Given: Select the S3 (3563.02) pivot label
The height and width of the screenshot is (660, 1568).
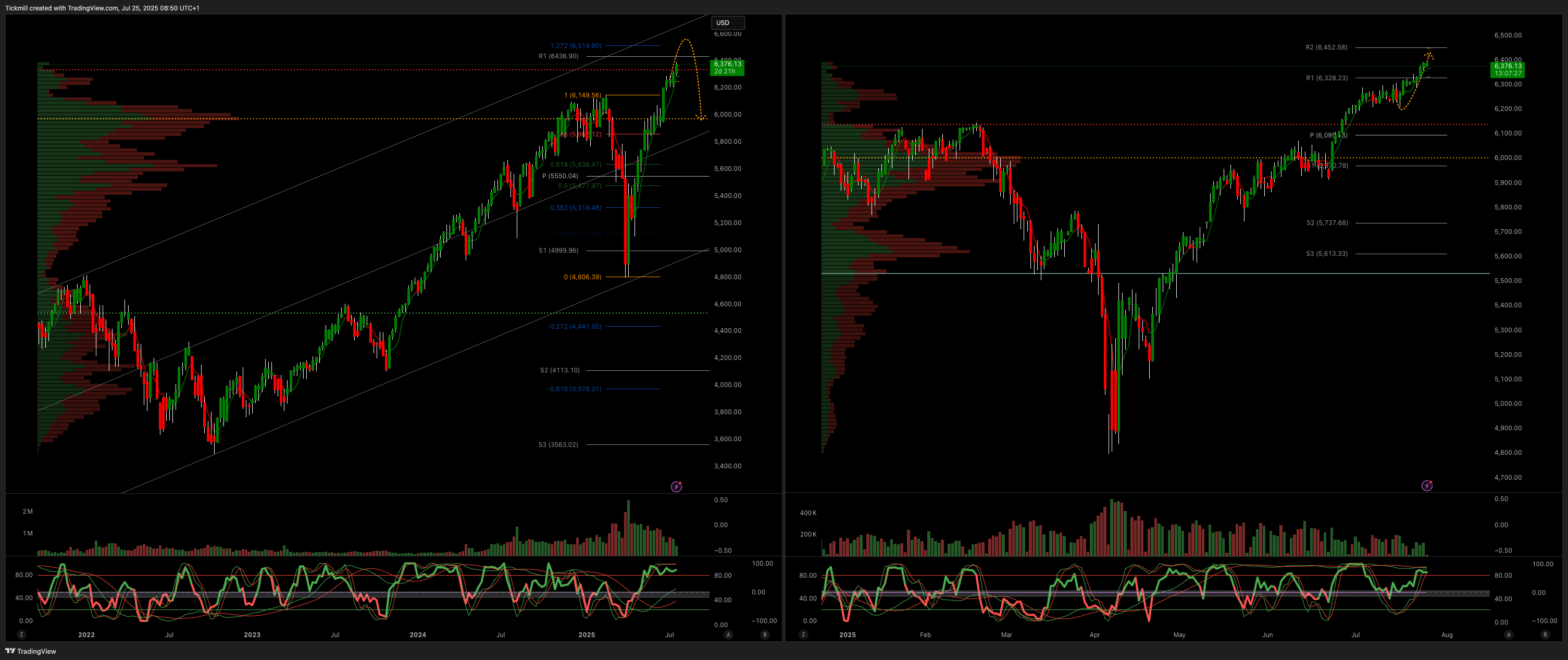Looking at the screenshot, I should tap(558, 444).
